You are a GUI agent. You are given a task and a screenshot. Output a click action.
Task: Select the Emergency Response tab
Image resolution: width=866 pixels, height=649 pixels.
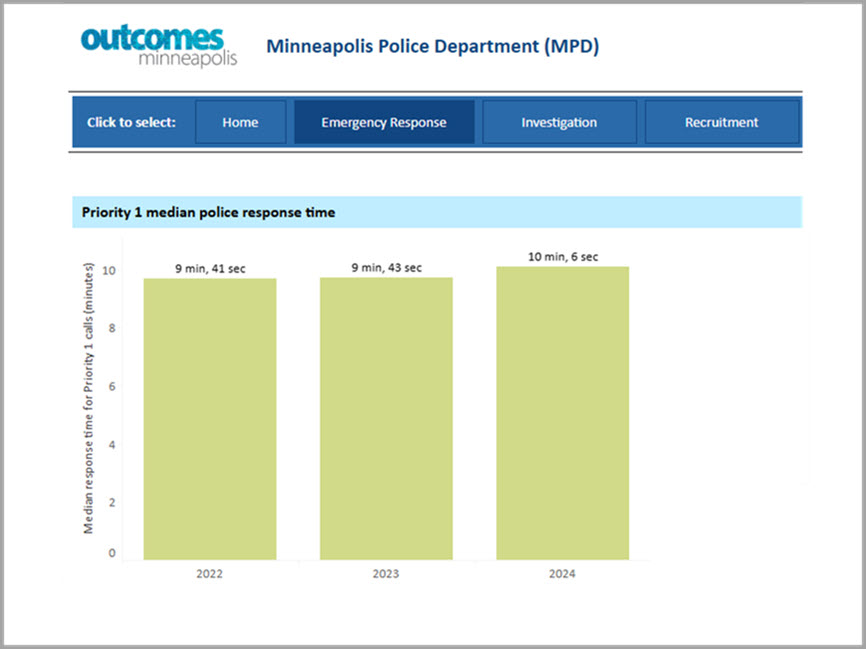tap(384, 122)
